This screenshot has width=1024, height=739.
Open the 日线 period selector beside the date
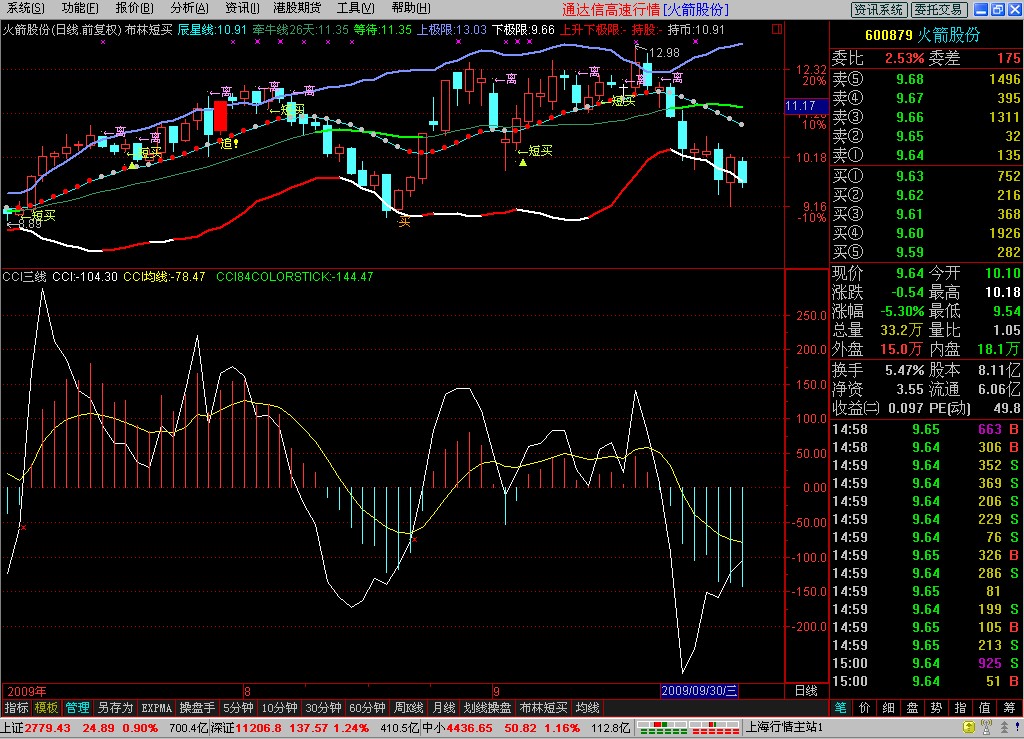(x=806, y=690)
